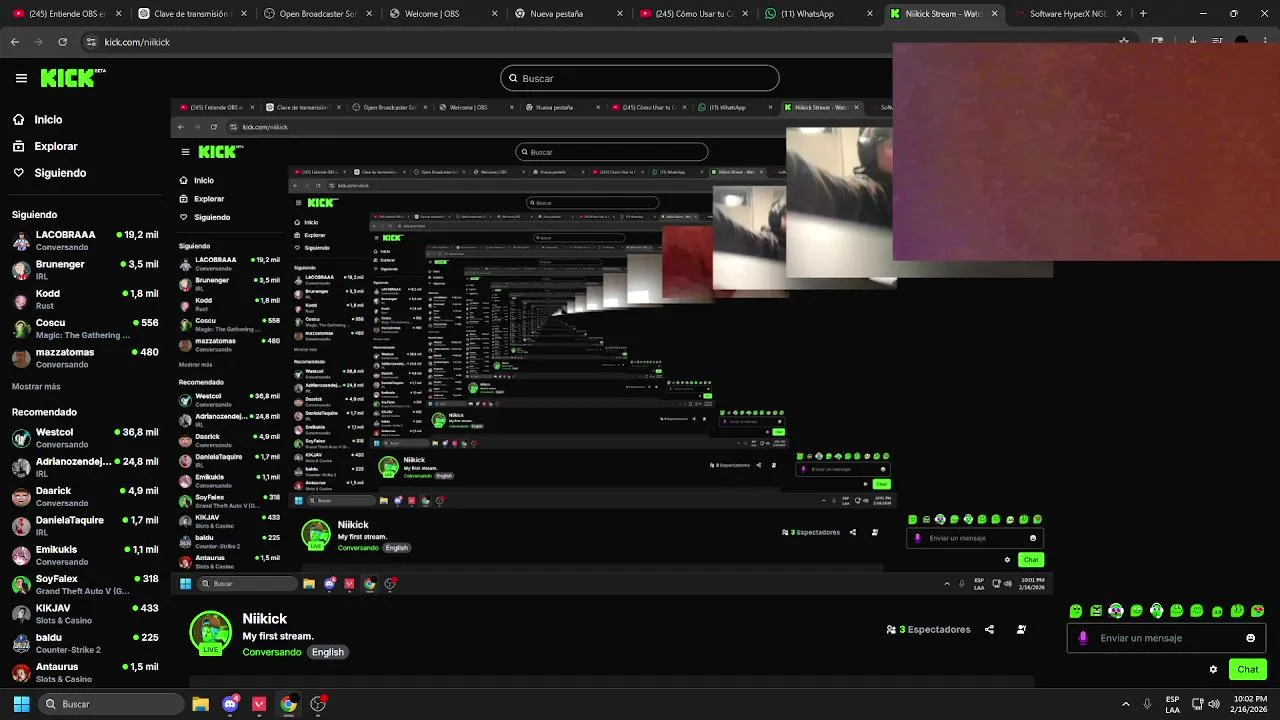The height and width of the screenshot is (720, 1280).
Task: Click DanielaTaquire channel avatar
Action: 21,526
